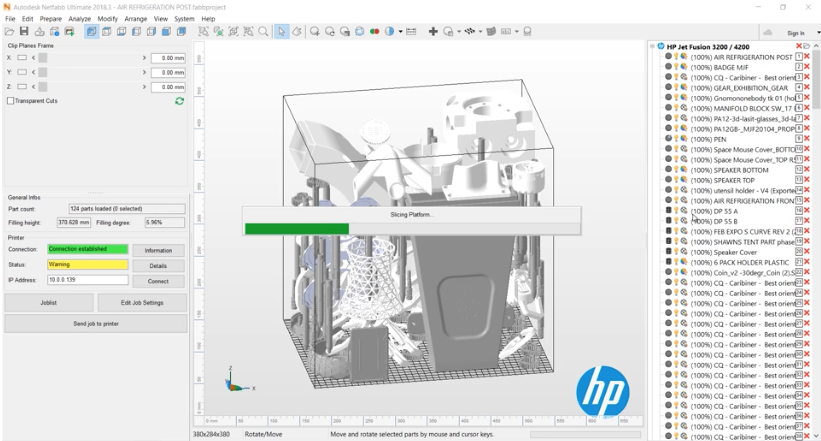Open the Arrange menu
This screenshot has width=821, height=441.
click(136, 18)
